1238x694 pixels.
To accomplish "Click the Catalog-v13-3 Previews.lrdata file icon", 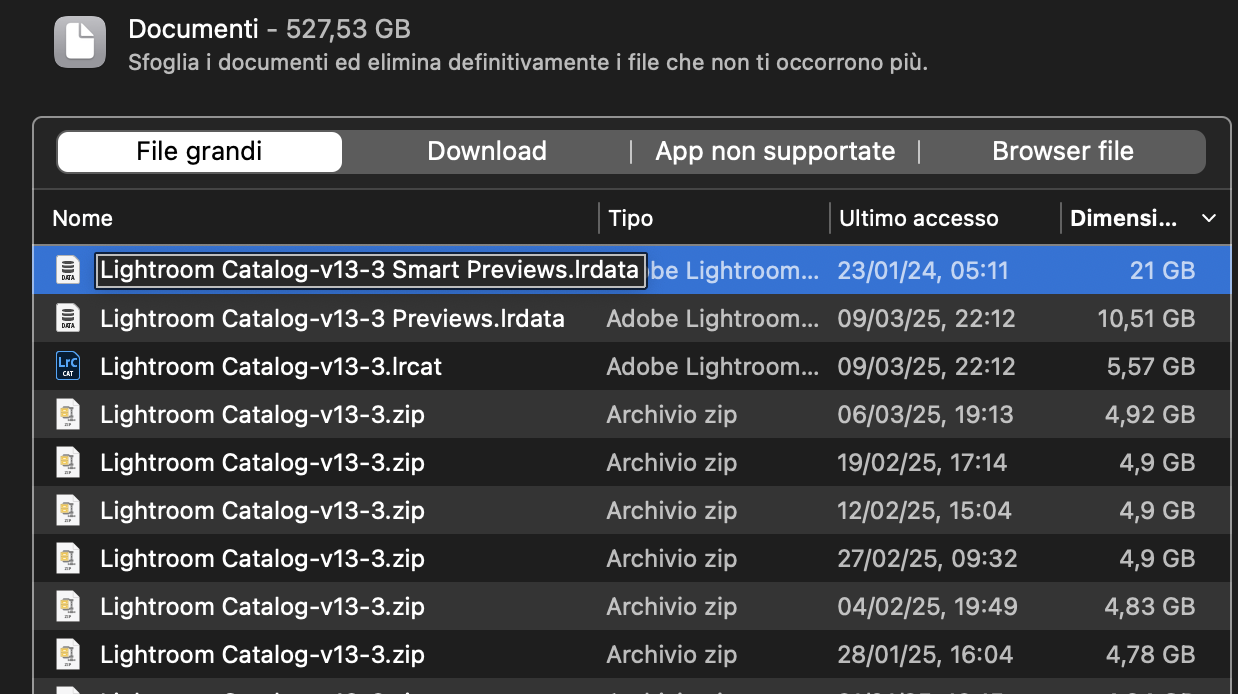I will [x=67, y=318].
